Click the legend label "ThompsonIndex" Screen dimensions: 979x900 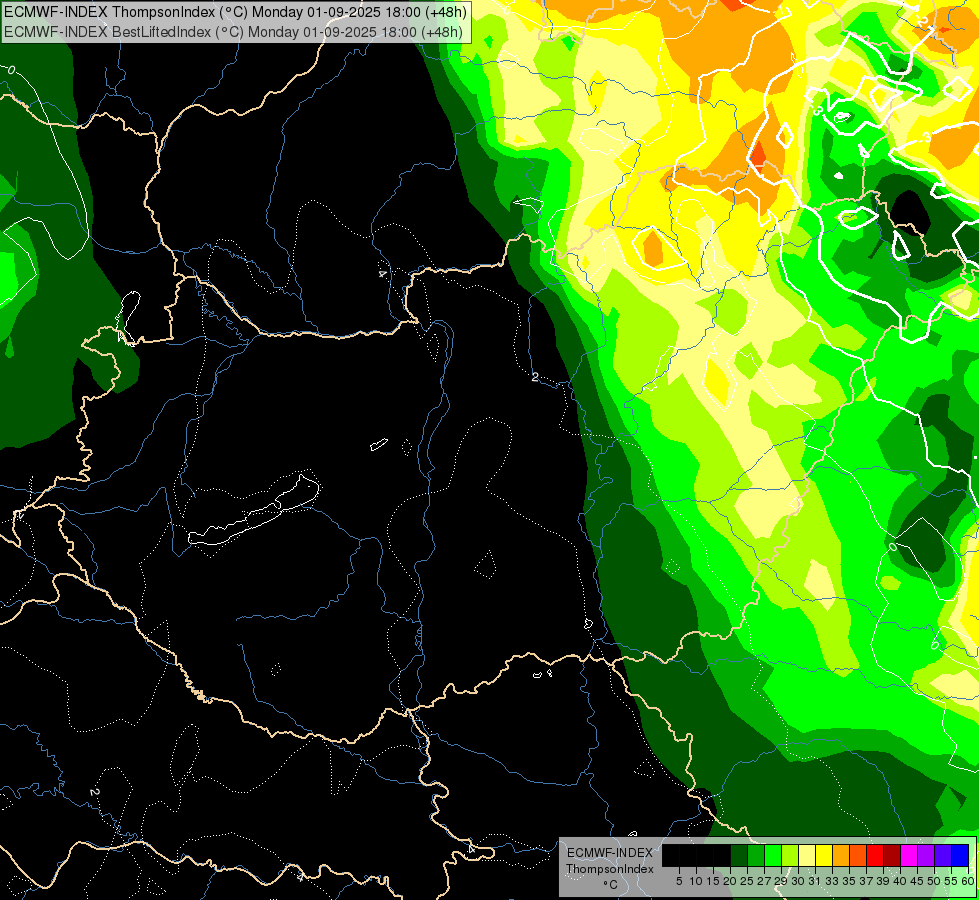tap(610, 869)
